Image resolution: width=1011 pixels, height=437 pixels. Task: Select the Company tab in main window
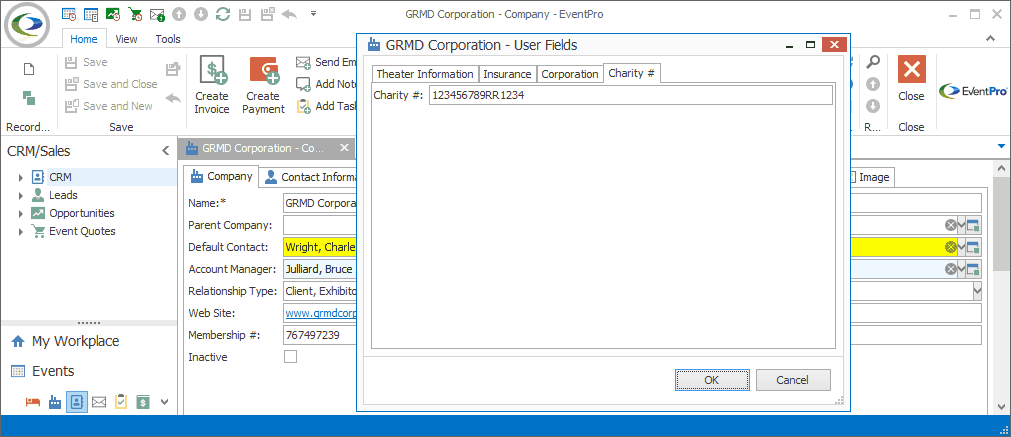tap(221, 176)
